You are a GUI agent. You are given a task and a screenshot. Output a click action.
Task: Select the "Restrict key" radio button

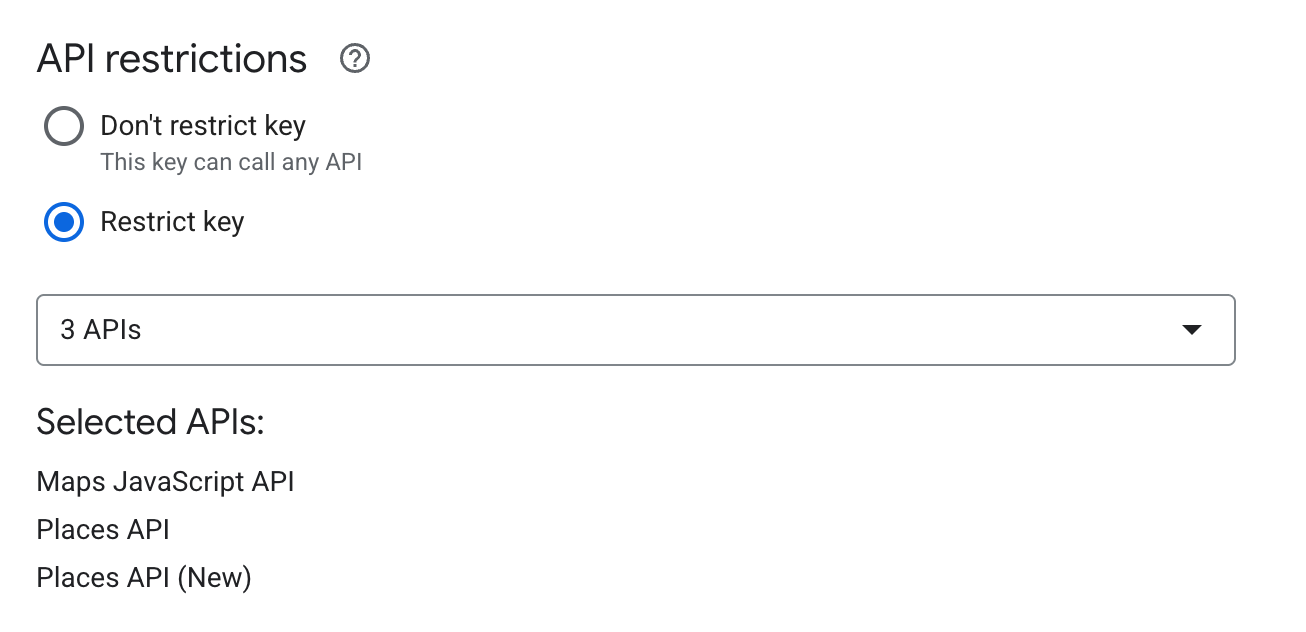coord(64,222)
